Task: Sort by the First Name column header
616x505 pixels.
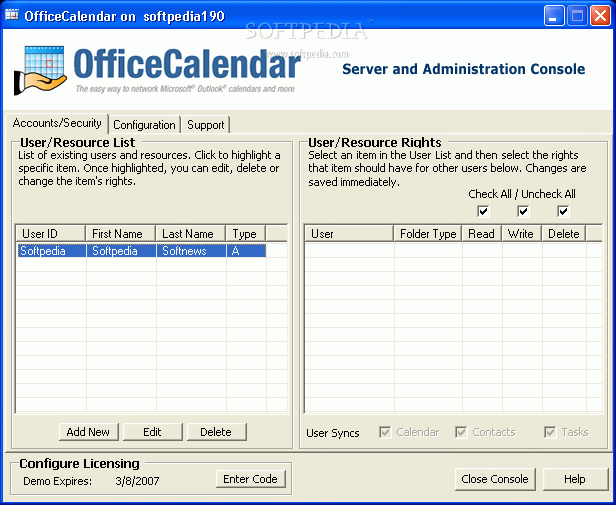Action: (121, 233)
